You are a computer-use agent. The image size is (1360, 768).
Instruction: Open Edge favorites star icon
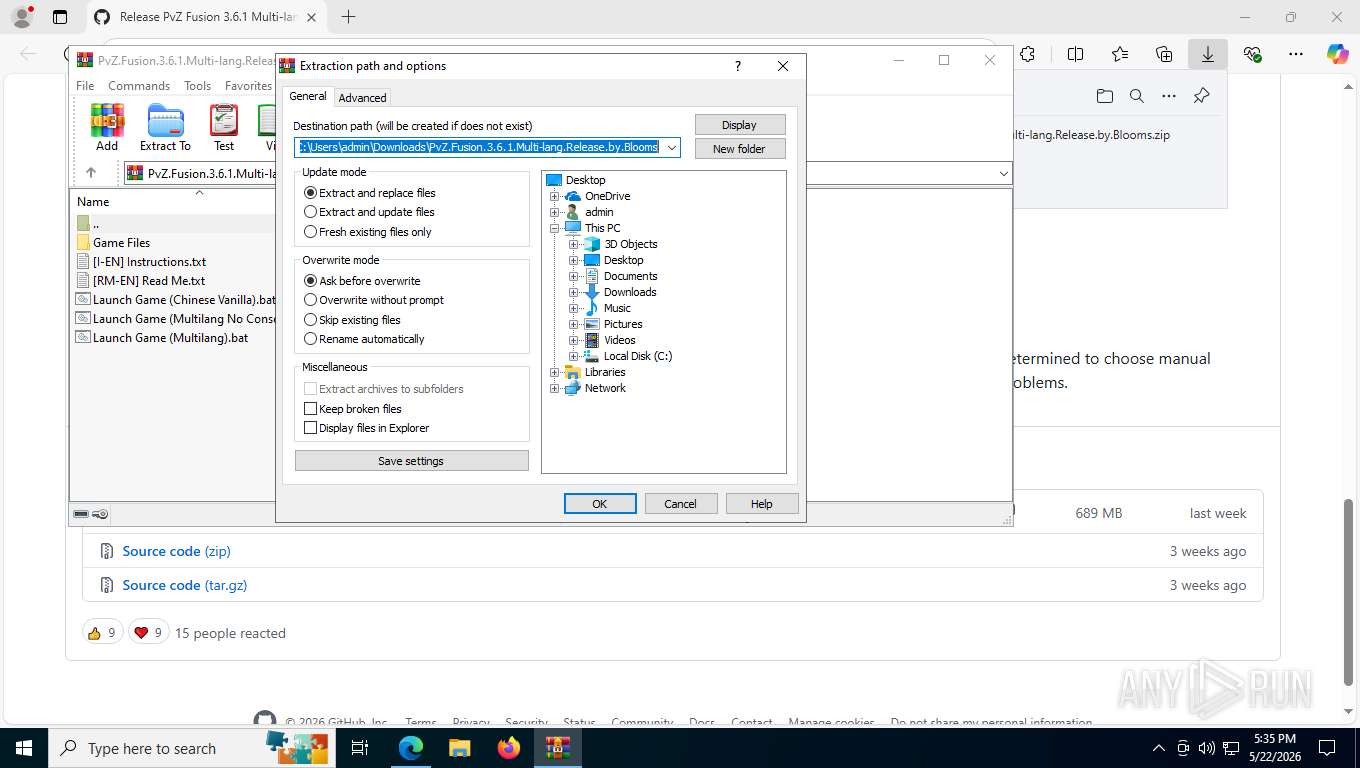click(x=1120, y=54)
